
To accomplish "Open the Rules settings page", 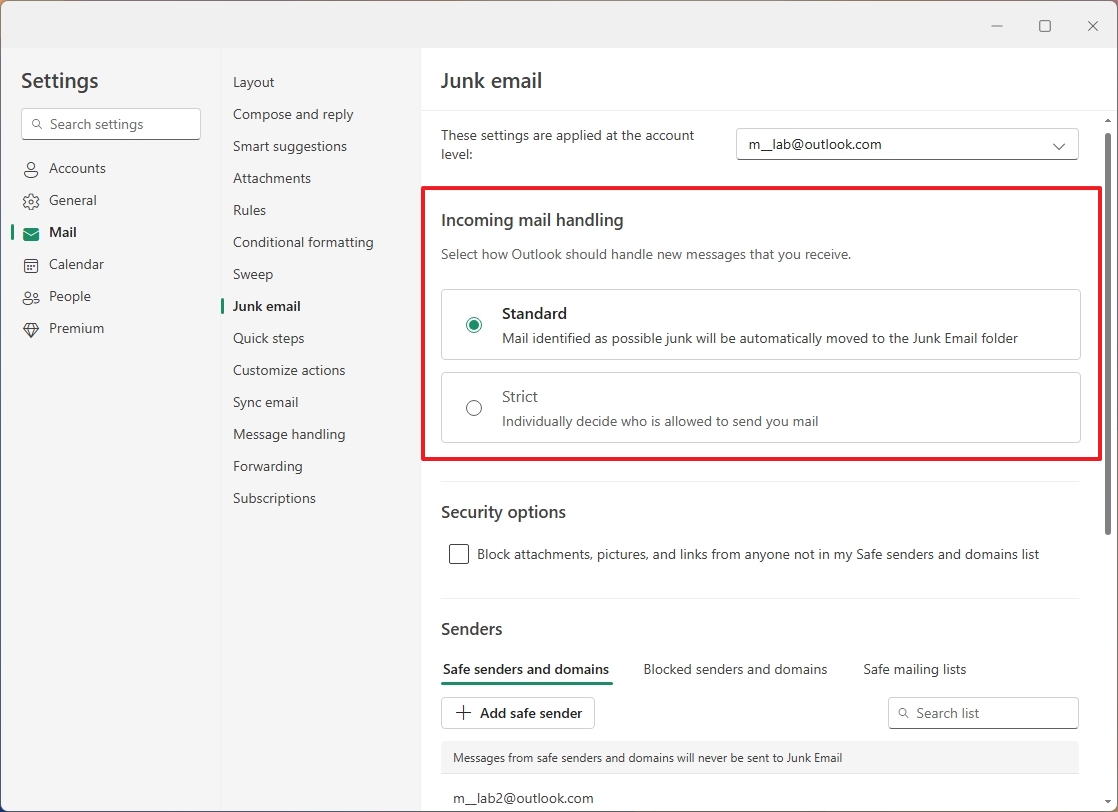I will tap(249, 210).
